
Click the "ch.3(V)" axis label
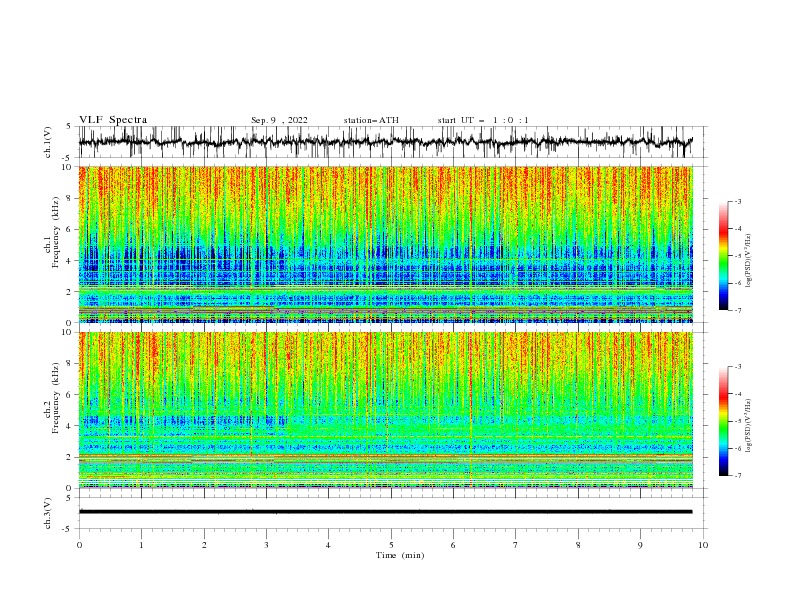point(48,513)
